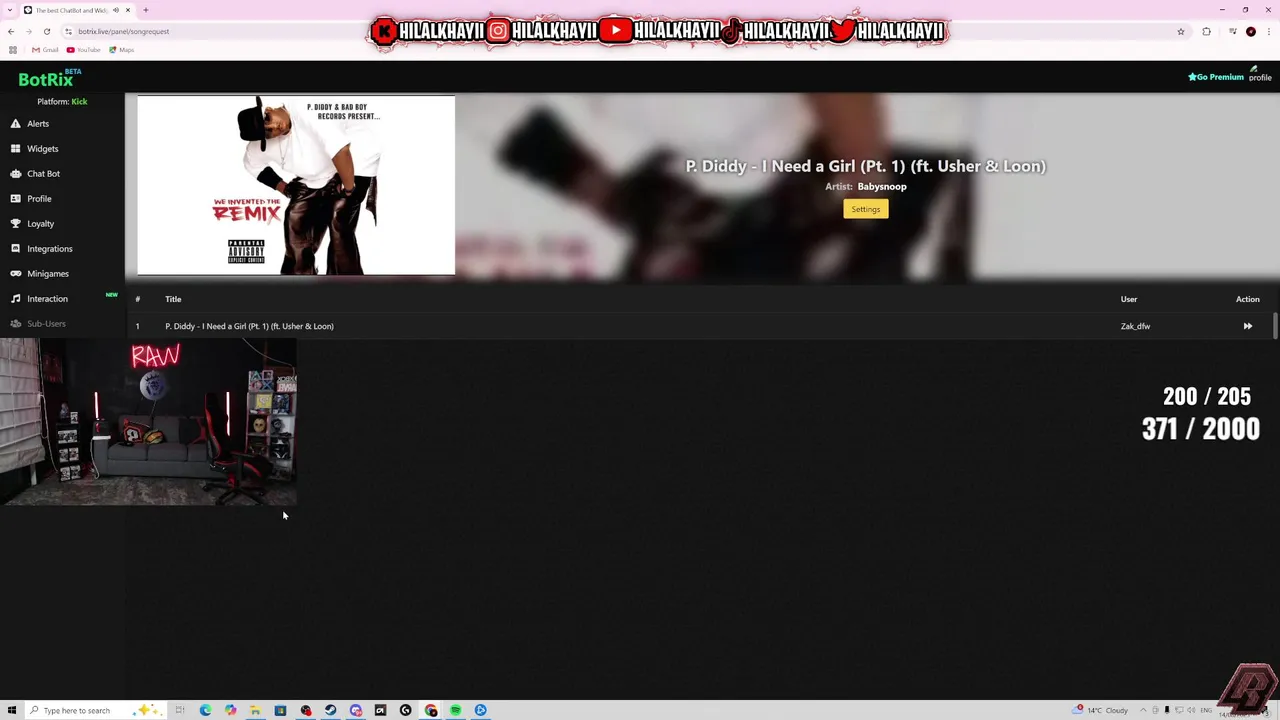Click the Action column header
The height and width of the screenshot is (720, 1280).
tap(1247, 299)
